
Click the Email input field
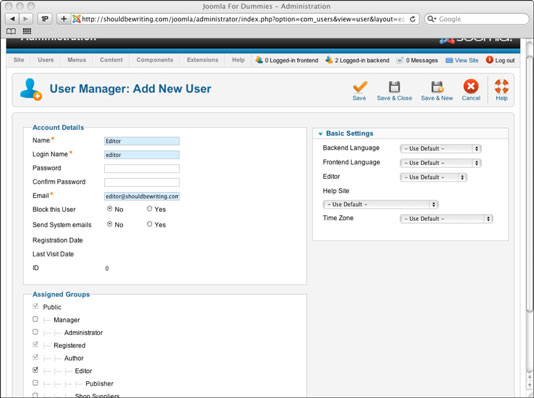pos(142,196)
